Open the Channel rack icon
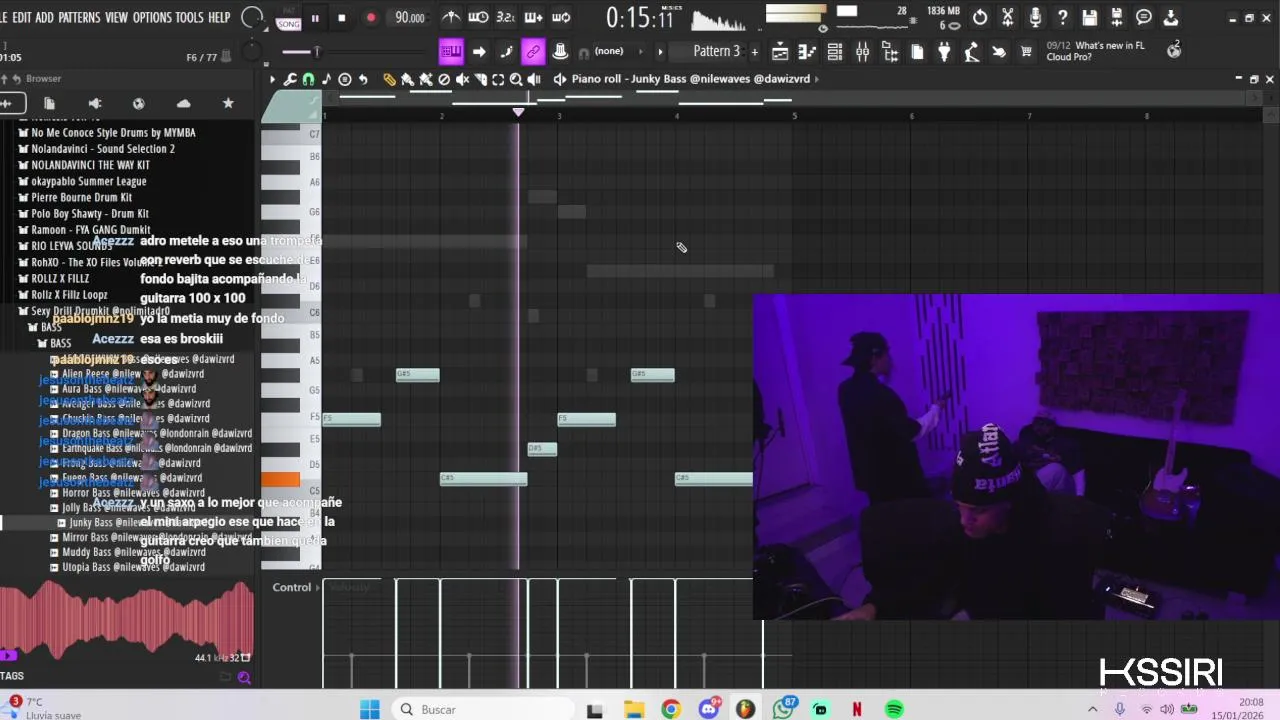This screenshot has width=1280, height=720. pos(835,52)
